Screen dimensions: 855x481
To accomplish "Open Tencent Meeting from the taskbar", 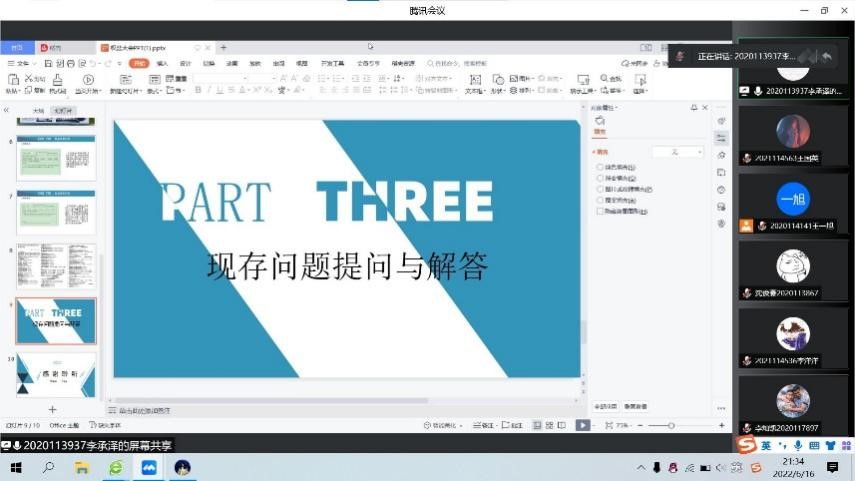I will 150,467.
